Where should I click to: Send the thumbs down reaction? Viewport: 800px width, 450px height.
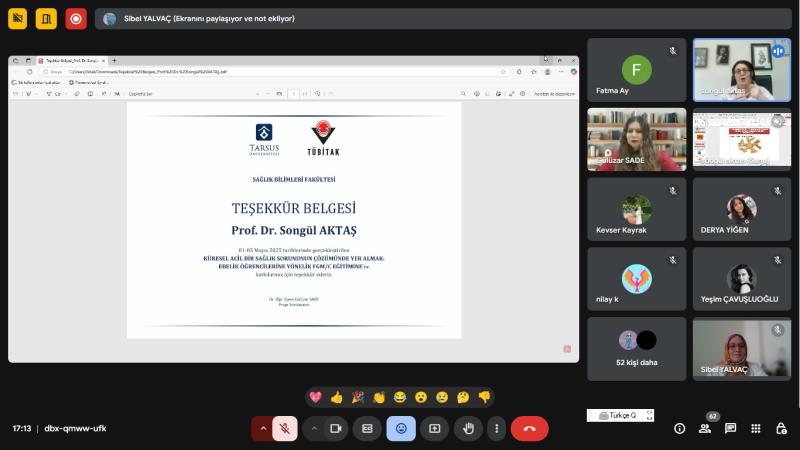point(484,397)
